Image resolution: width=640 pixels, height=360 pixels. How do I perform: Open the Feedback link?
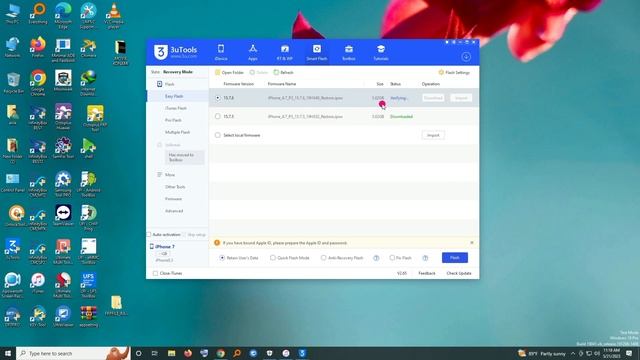[427, 273]
